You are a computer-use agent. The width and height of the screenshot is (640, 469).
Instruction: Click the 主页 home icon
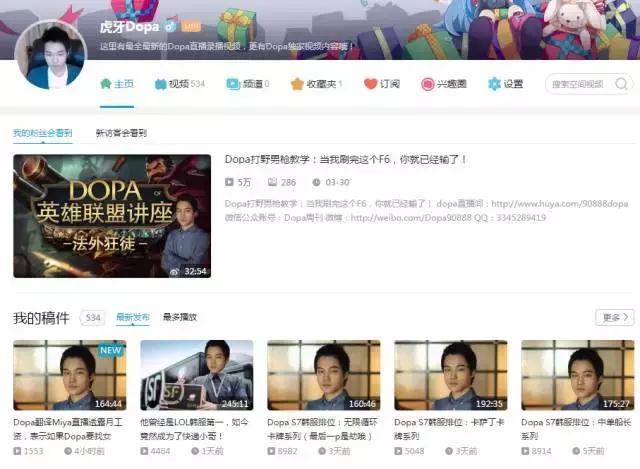click(x=105, y=84)
